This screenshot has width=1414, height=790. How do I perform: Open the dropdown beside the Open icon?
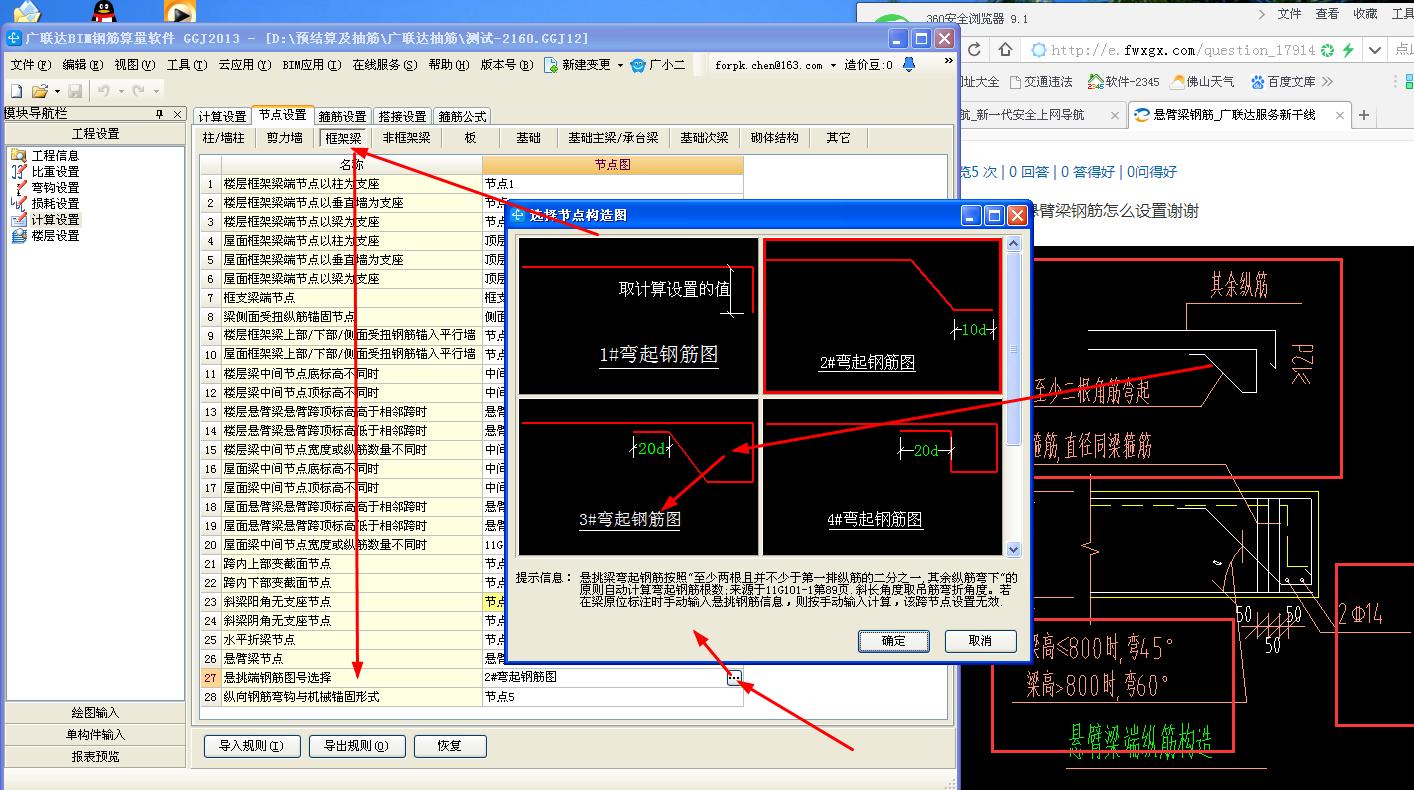click(x=55, y=92)
